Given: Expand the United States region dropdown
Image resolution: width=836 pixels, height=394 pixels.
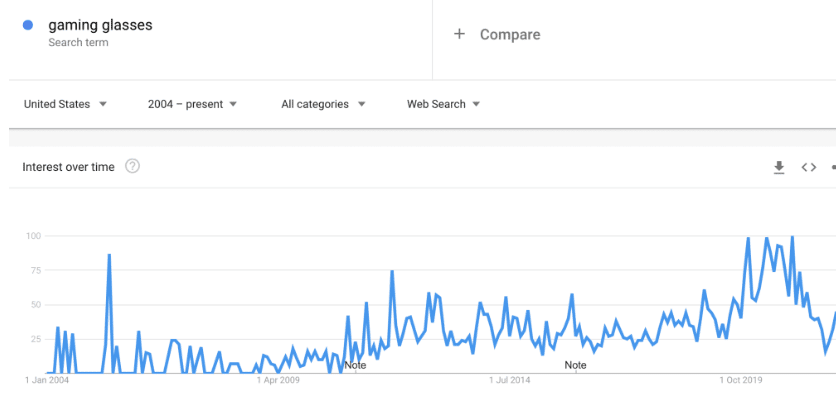Looking at the screenshot, I should pyautogui.click(x=66, y=104).
